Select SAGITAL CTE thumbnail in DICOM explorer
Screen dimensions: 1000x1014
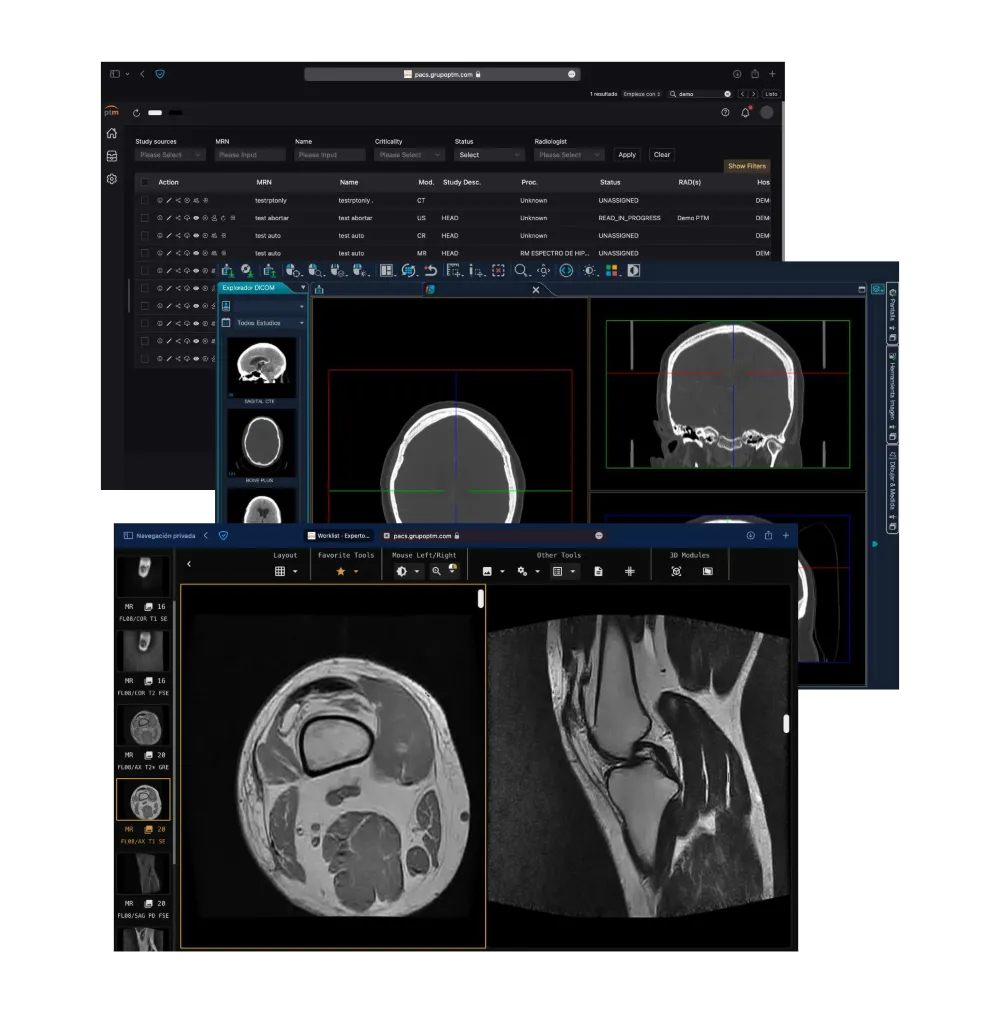click(x=261, y=369)
